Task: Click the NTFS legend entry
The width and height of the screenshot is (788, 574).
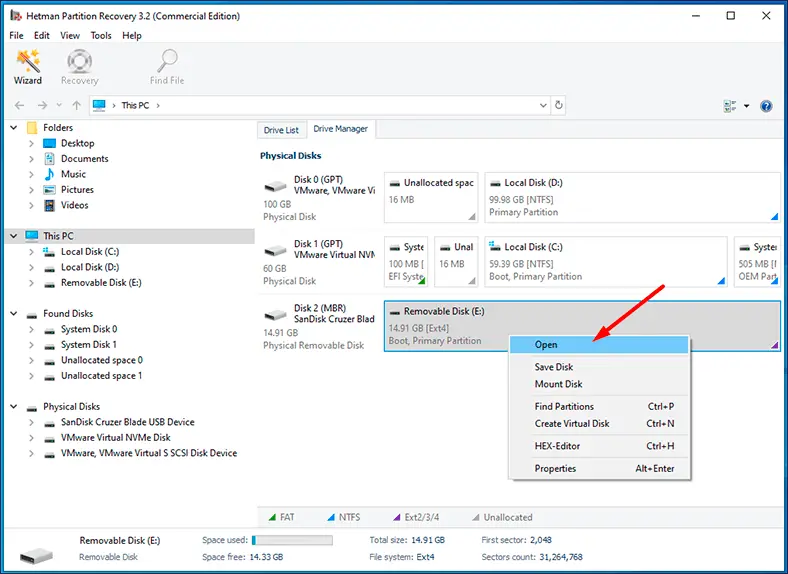Action: pos(344,517)
